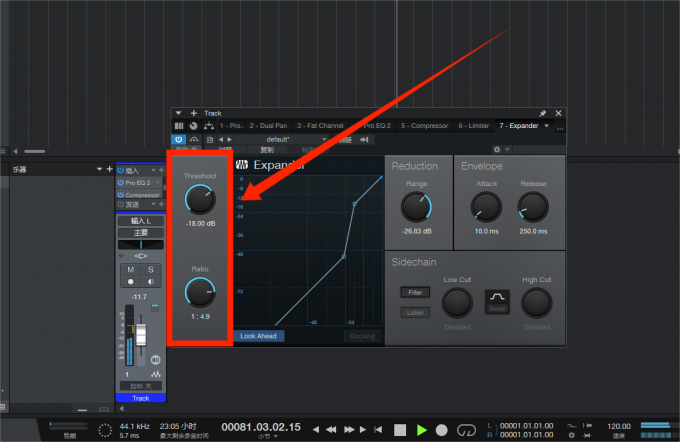Switch to the 3 - Fat Channel tab
This screenshot has width=680, height=442.
pos(320,126)
